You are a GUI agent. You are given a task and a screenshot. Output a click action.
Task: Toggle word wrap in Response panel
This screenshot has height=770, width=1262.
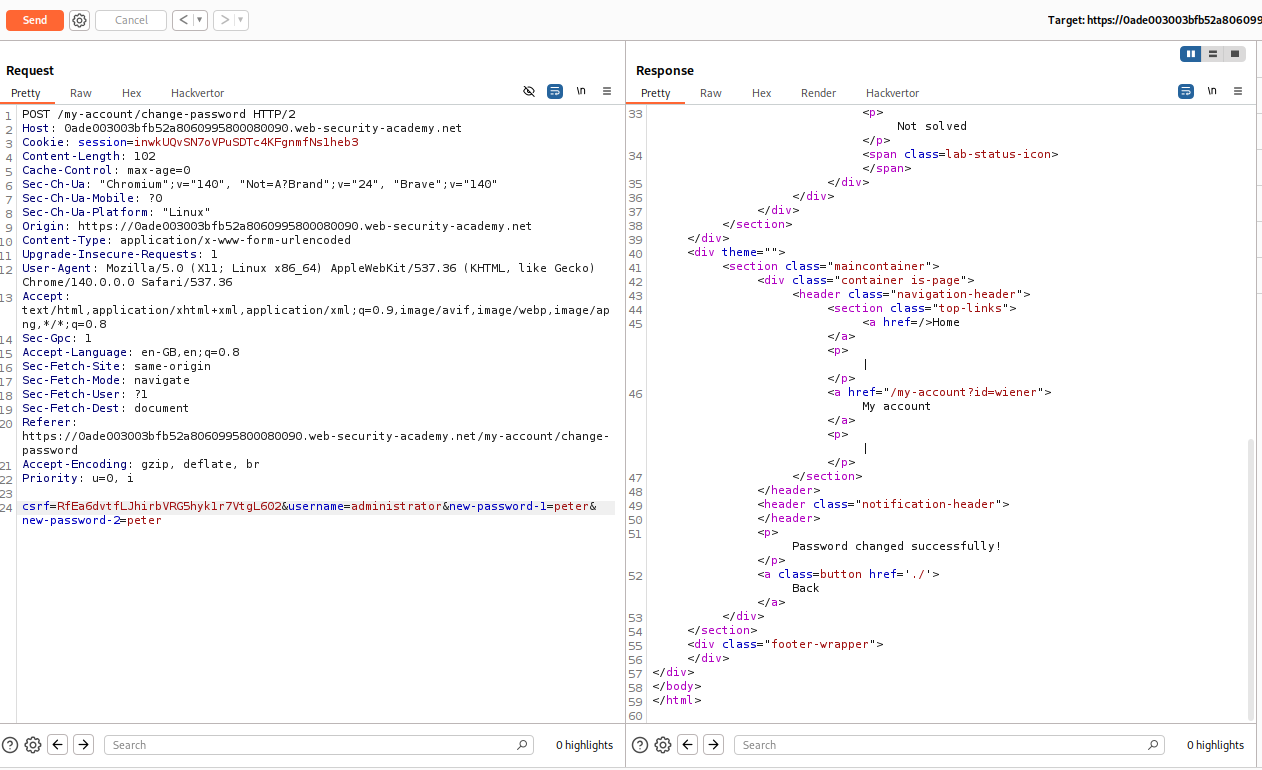(1186, 91)
